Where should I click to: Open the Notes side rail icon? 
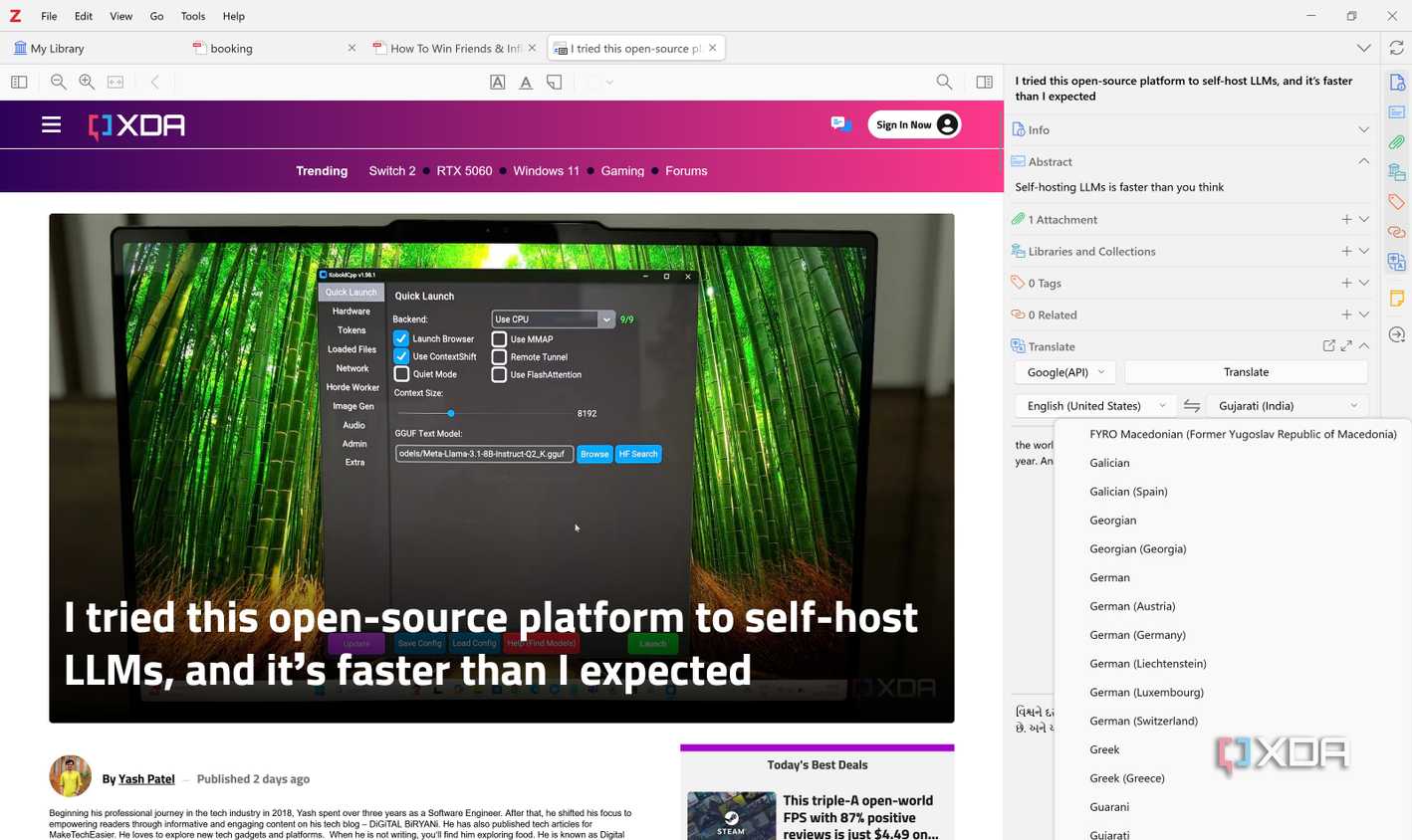click(1397, 299)
